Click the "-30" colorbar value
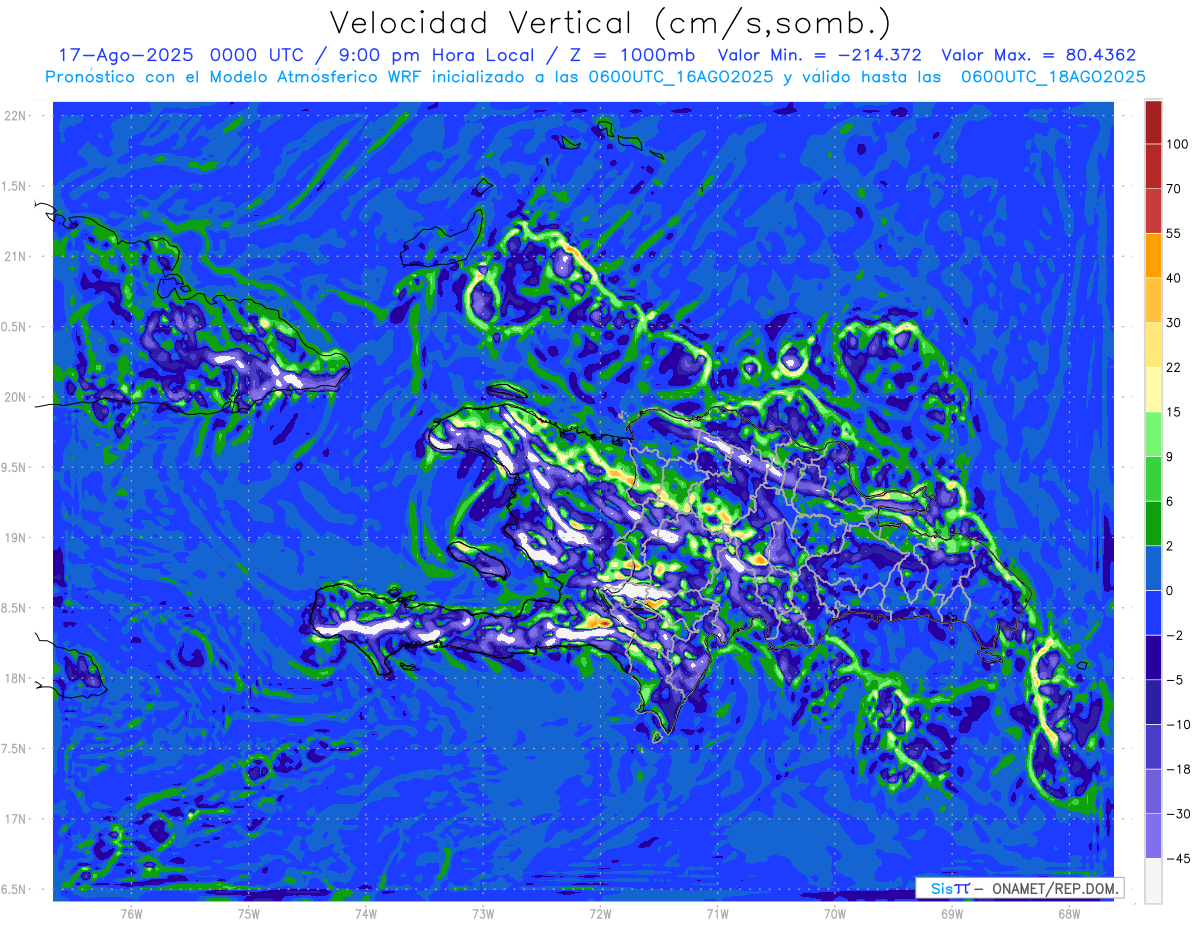The width and height of the screenshot is (1200, 927). tap(1177, 814)
